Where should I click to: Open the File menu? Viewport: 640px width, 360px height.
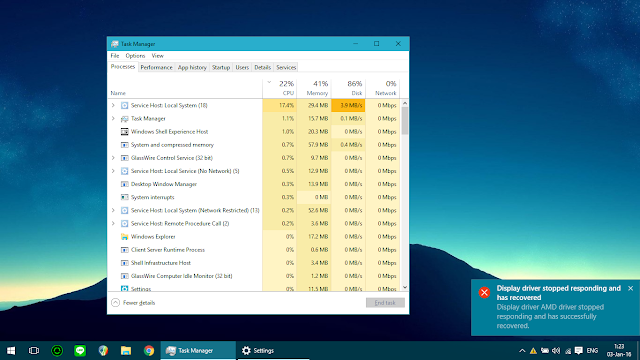115,56
